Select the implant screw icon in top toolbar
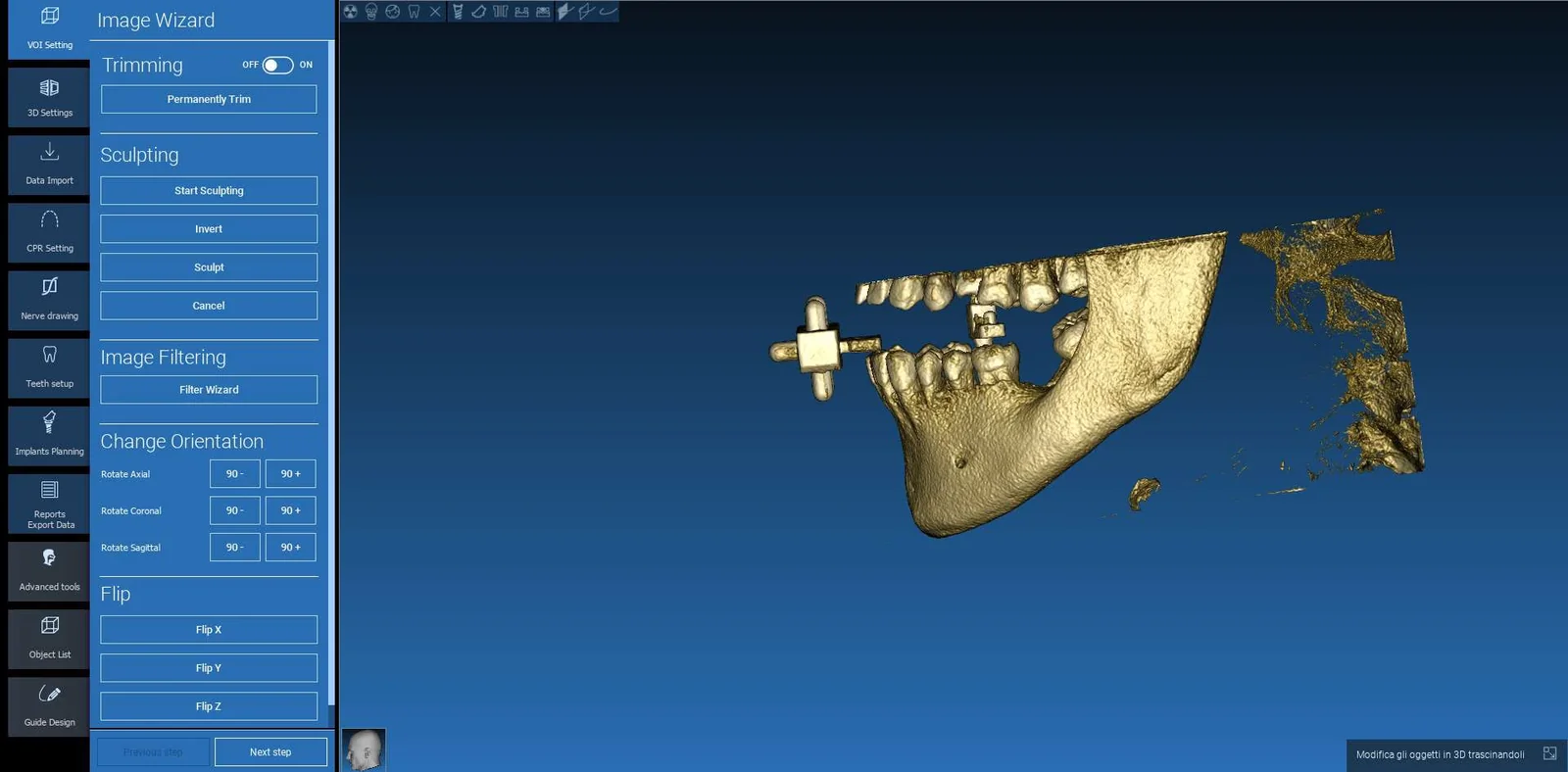 (x=458, y=12)
